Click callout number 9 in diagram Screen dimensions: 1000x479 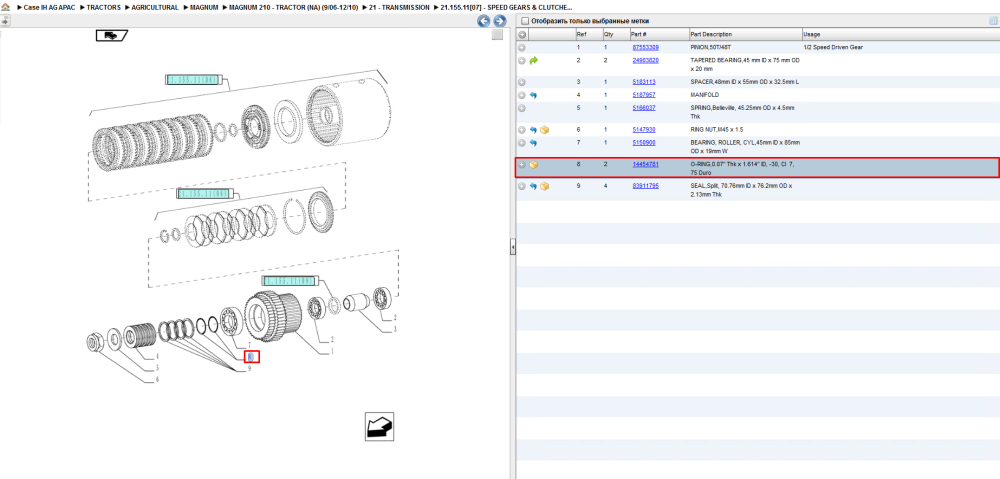click(250, 368)
